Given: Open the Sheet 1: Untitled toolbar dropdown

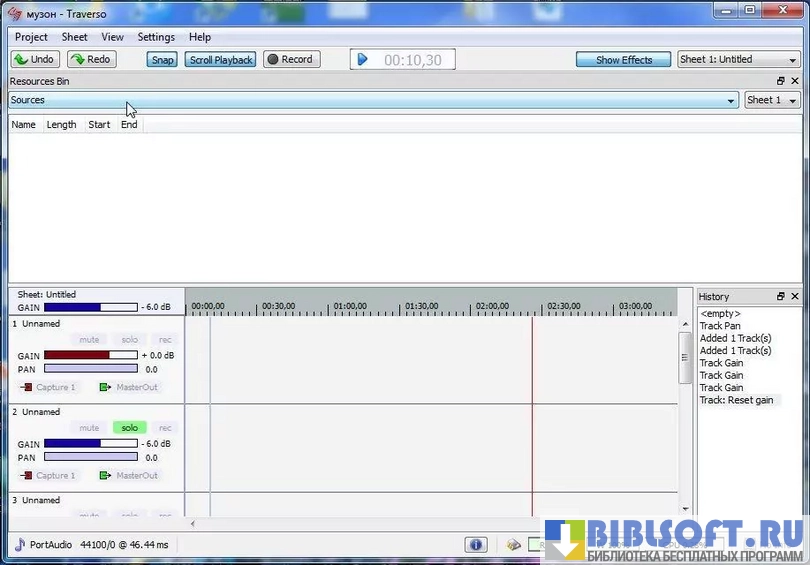Looking at the screenshot, I should (739, 60).
